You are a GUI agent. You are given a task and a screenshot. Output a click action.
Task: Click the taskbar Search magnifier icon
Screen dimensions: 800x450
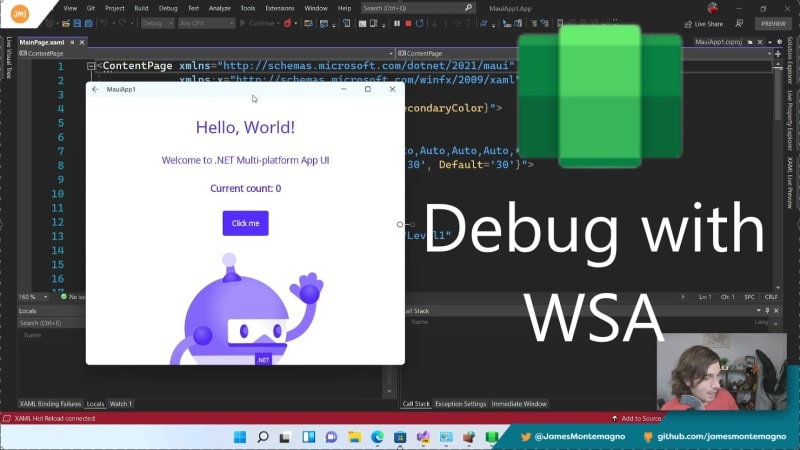(263, 437)
